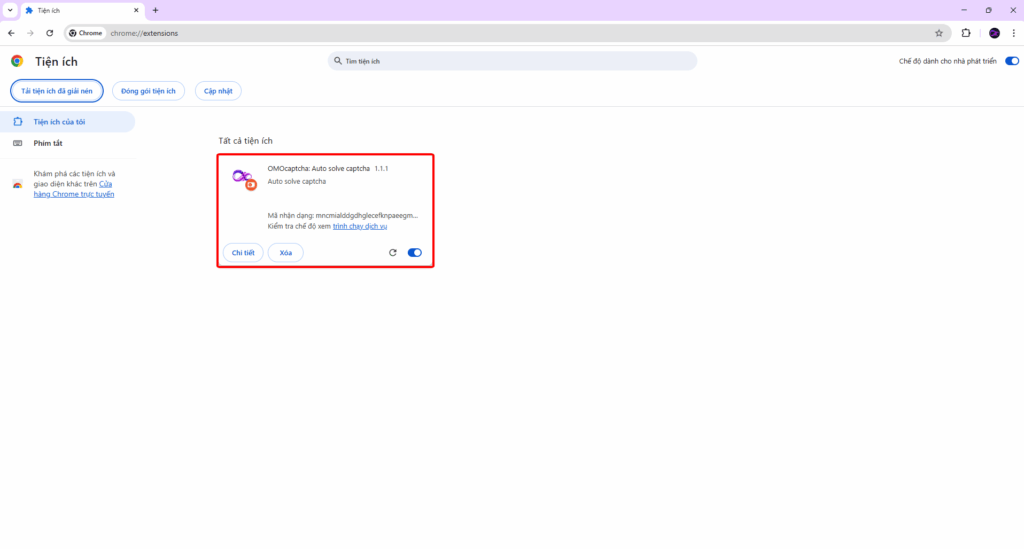Select the "Tiện ích" browser tab
This screenshot has height=549, width=1024.
(82, 10)
